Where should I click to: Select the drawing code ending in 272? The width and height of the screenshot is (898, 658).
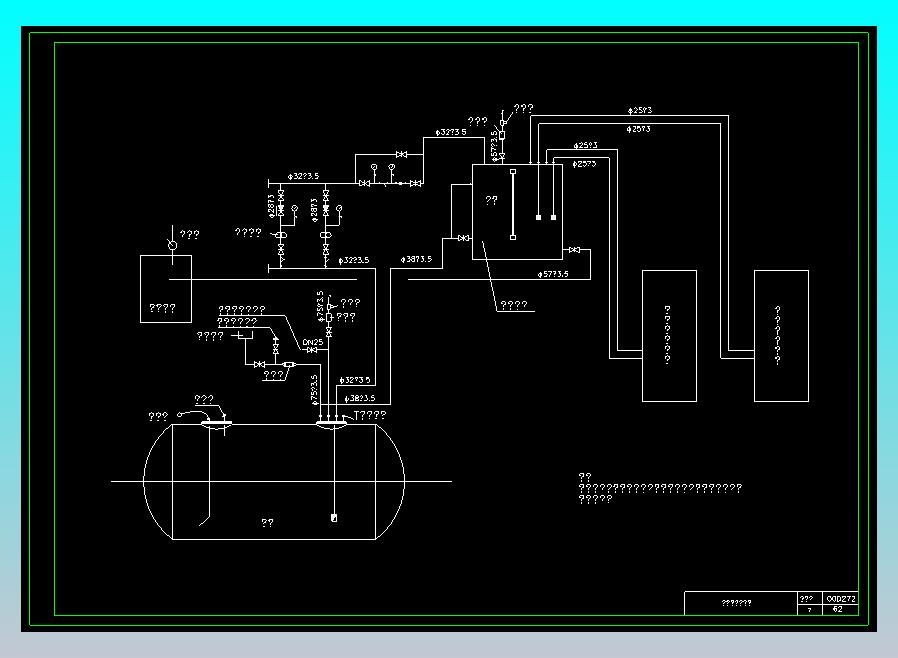click(841, 598)
